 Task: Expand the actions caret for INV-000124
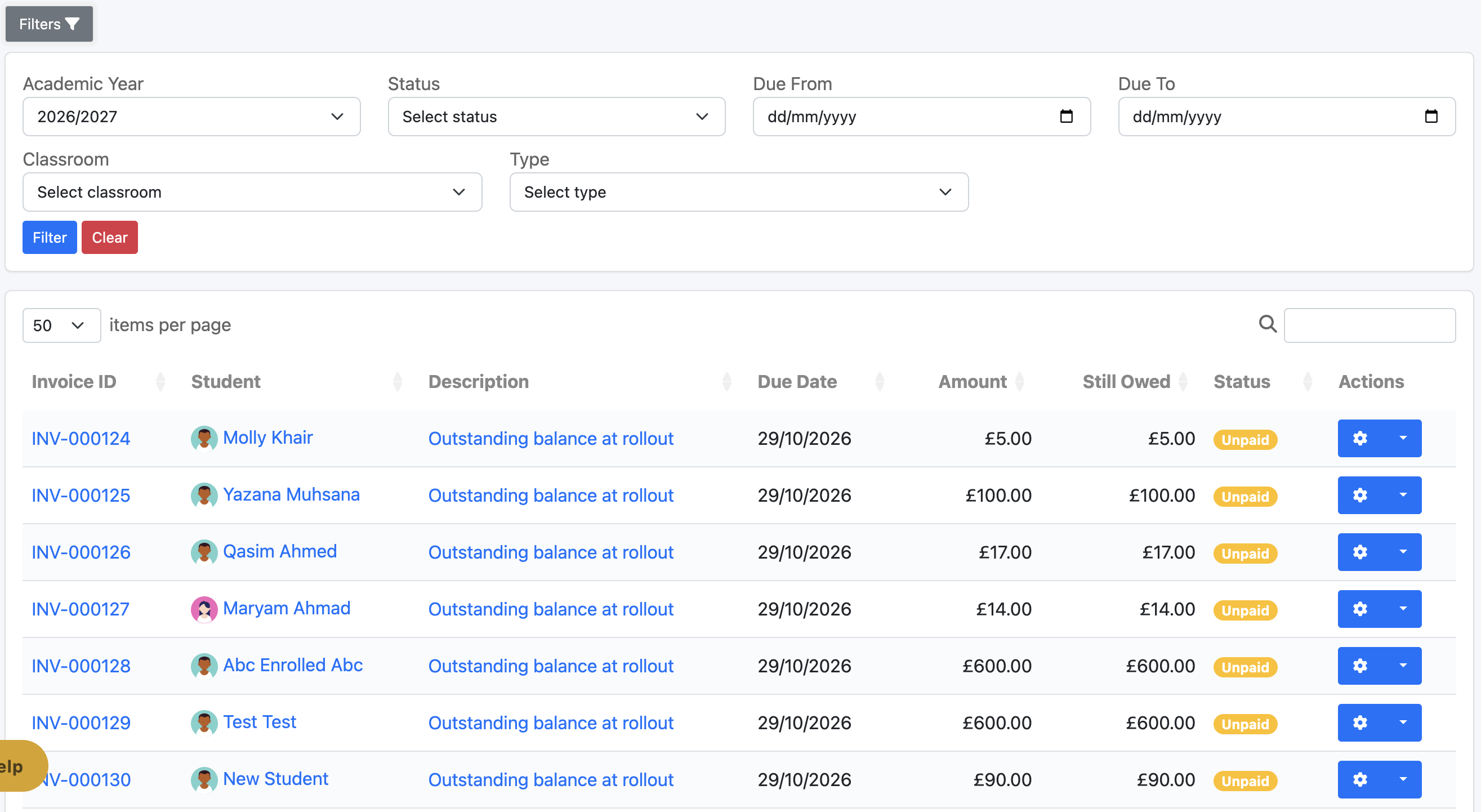pyautogui.click(x=1402, y=438)
